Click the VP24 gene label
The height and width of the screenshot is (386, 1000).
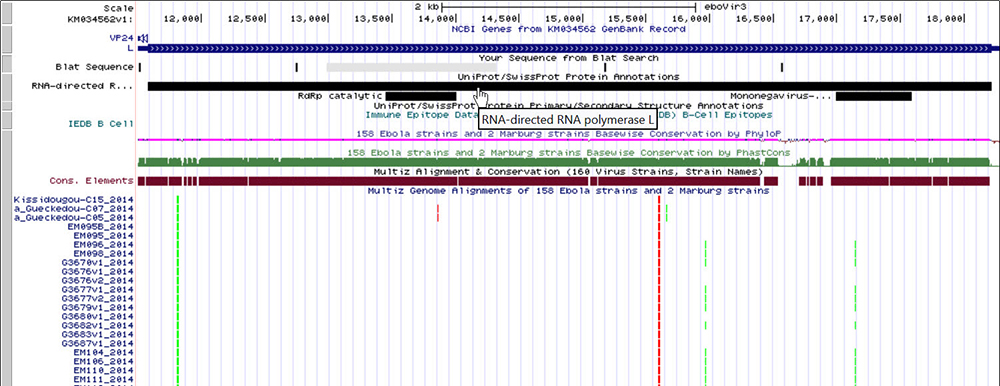[121, 38]
